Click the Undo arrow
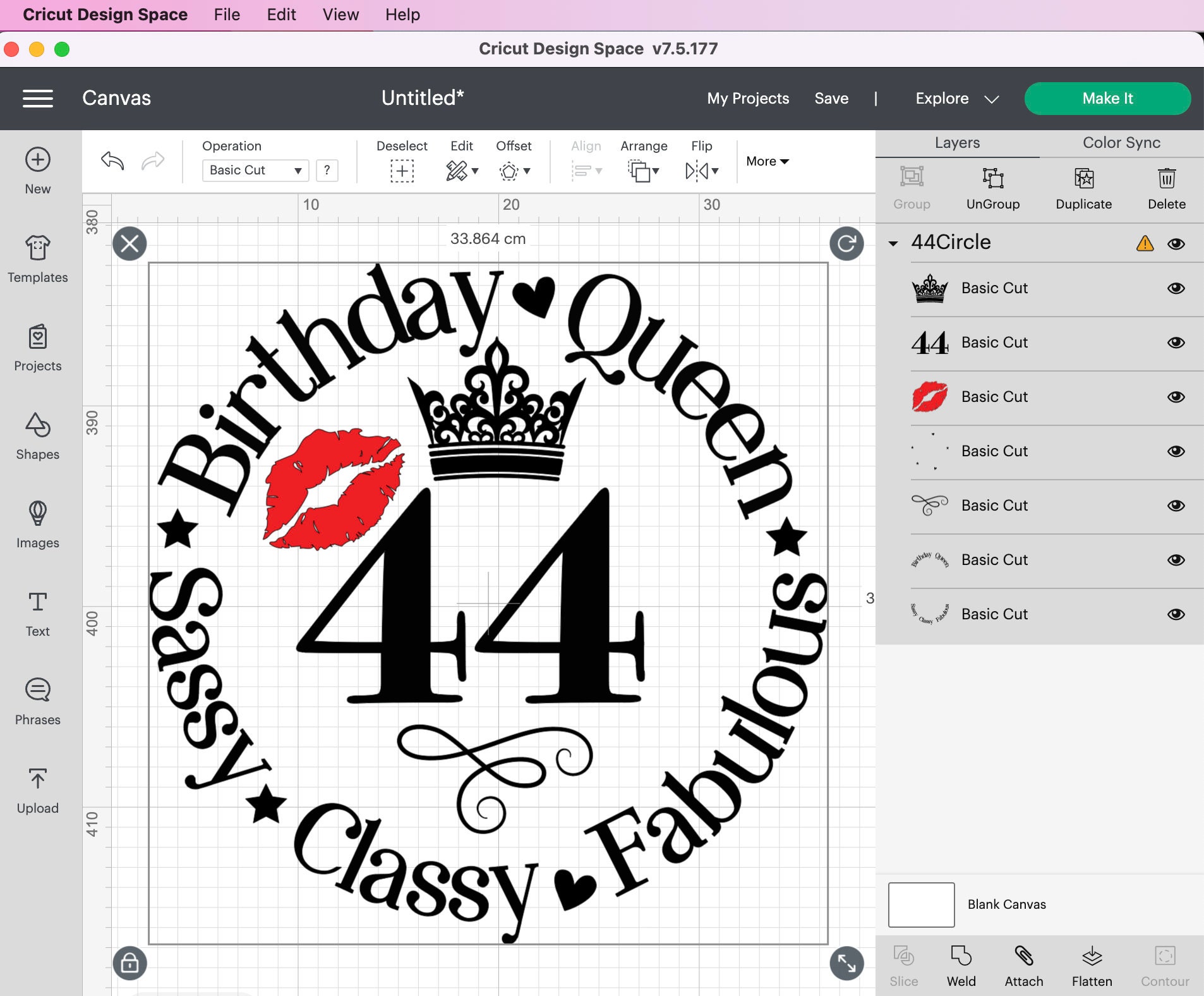1204x996 pixels. pos(112,161)
